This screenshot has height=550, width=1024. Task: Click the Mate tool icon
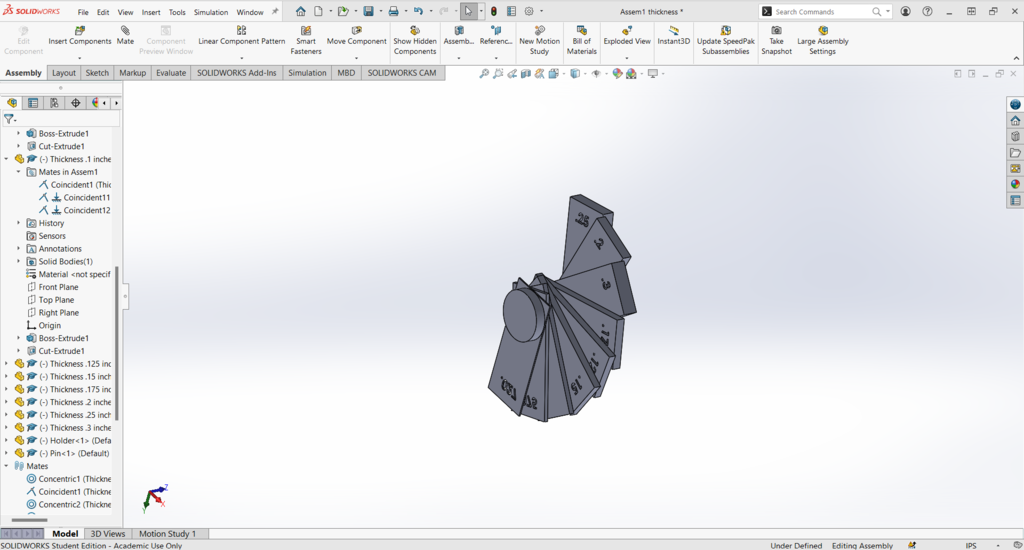click(x=125, y=30)
